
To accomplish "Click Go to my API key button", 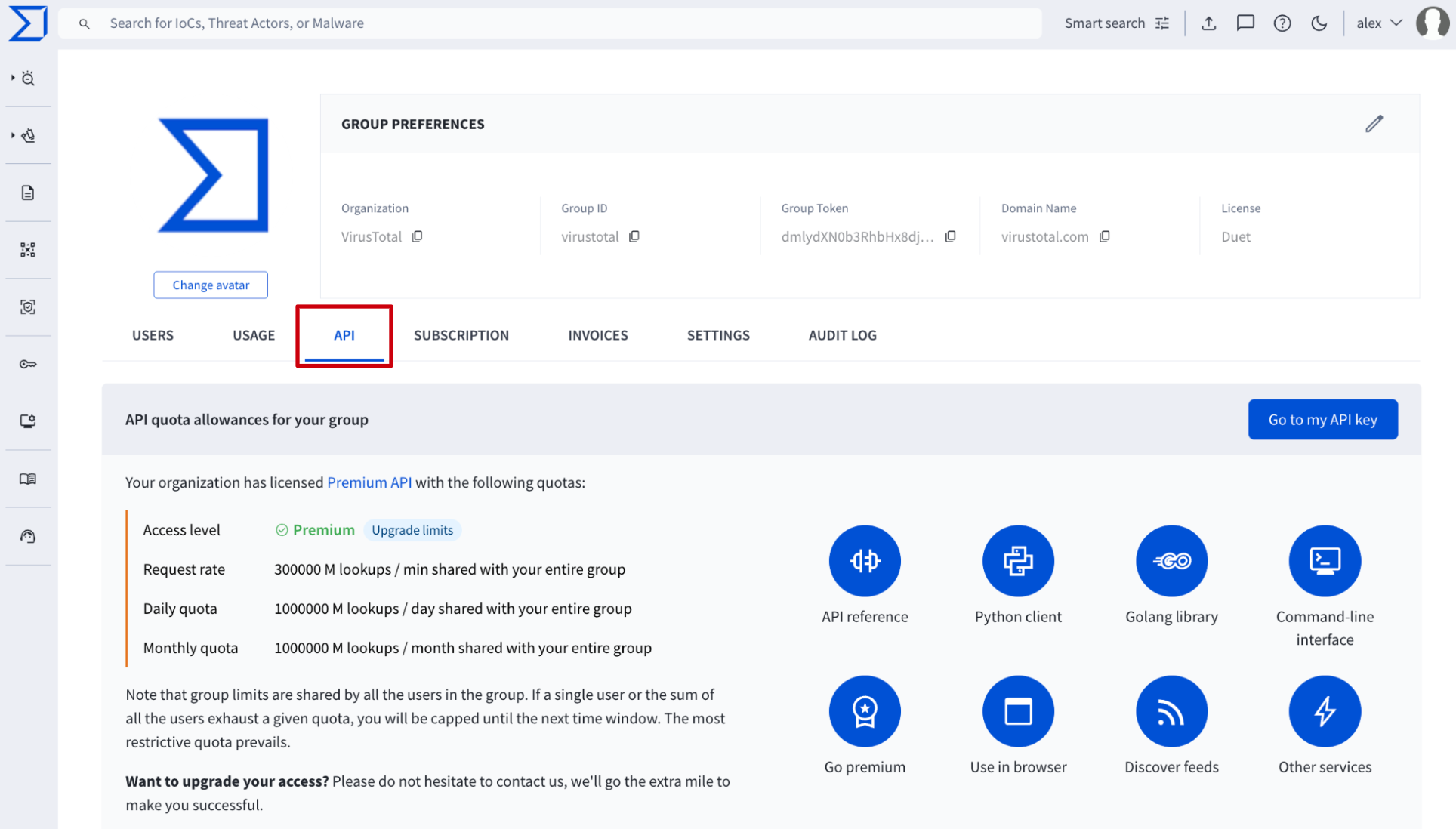I will coord(1322,420).
